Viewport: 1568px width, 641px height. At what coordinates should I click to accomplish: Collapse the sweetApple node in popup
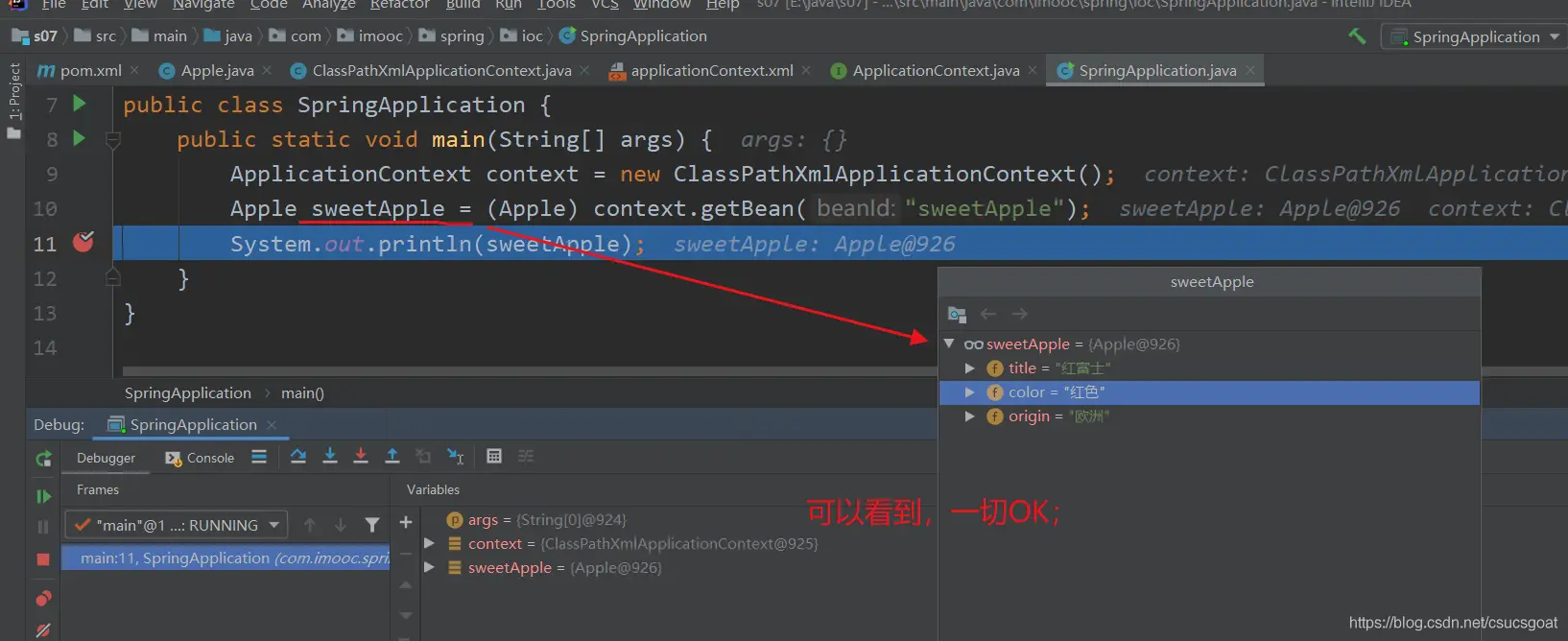tap(949, 344)
